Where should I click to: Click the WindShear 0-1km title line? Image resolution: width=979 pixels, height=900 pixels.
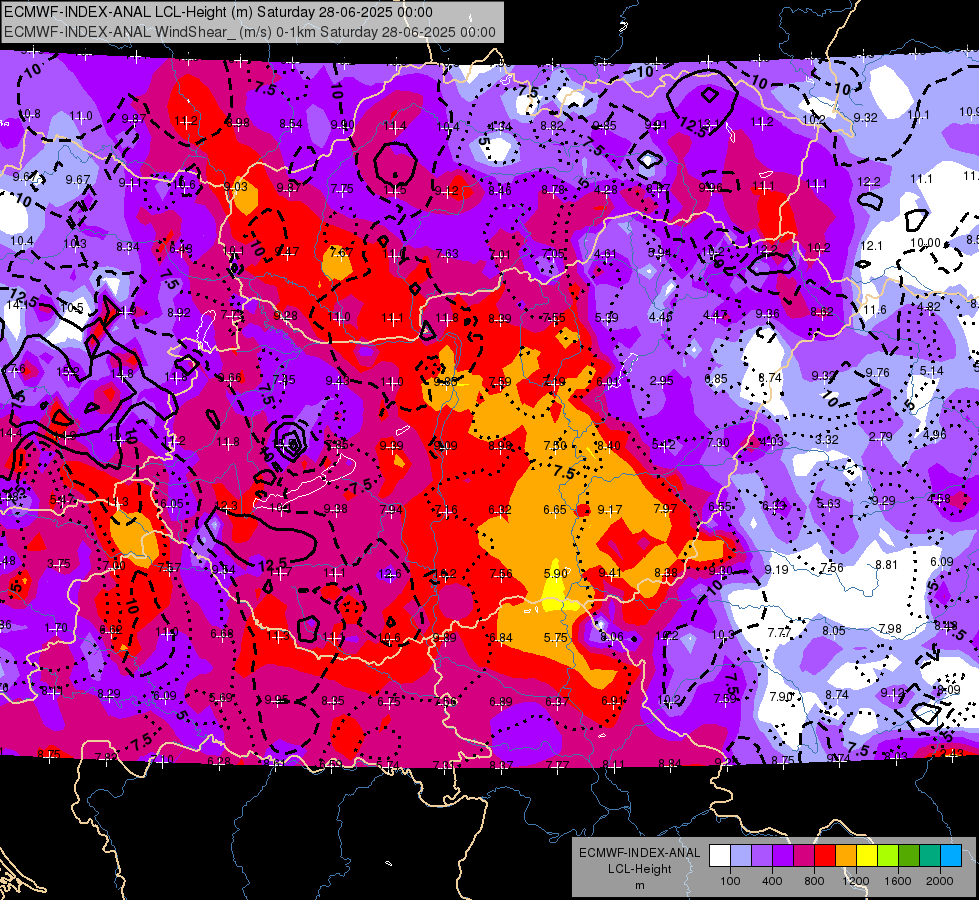point(250,32)
